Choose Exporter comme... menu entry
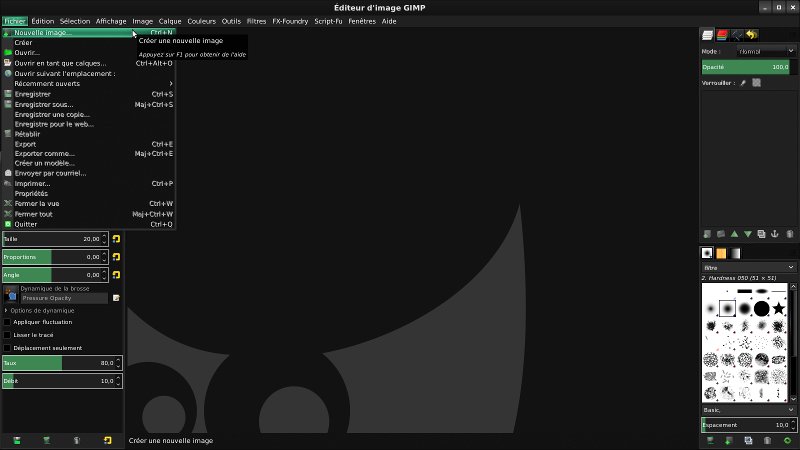800x450 pixels. coord(88,154)
